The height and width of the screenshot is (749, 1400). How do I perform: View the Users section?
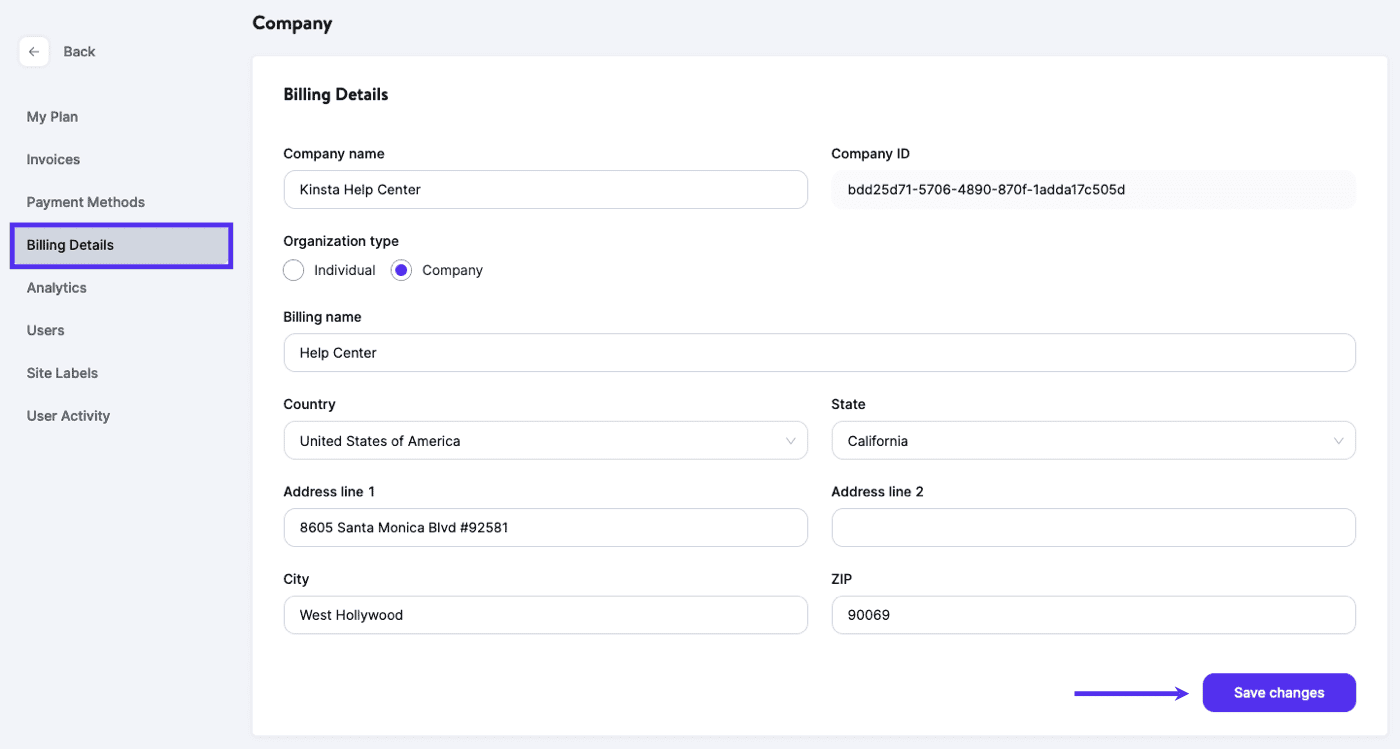pos(44,330)
